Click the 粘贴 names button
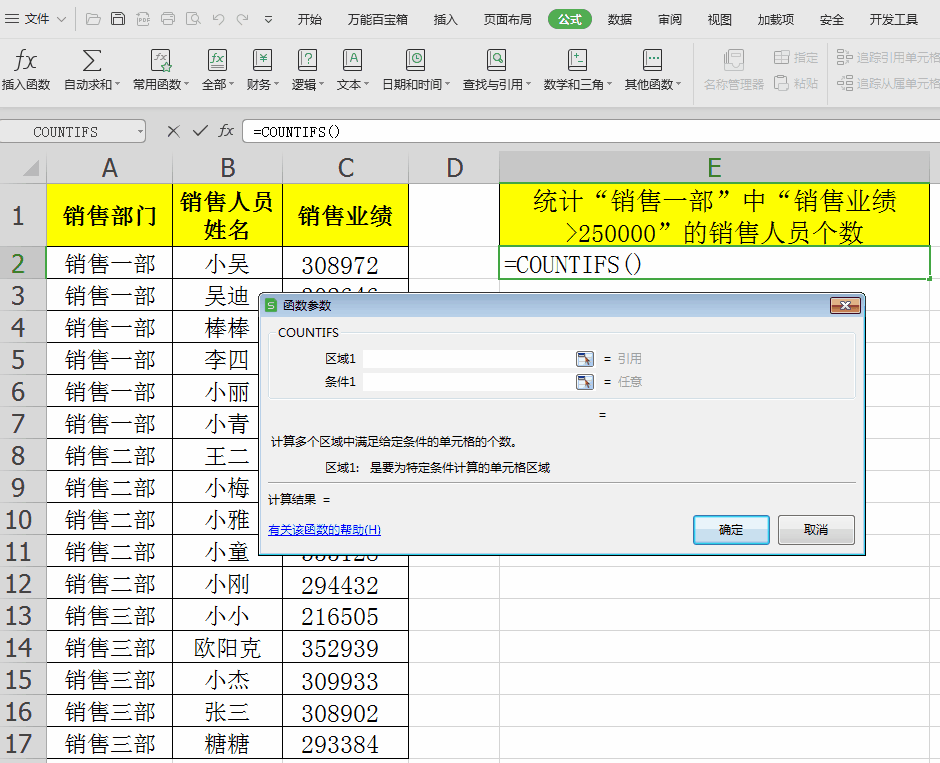 [x=796, y=83]
